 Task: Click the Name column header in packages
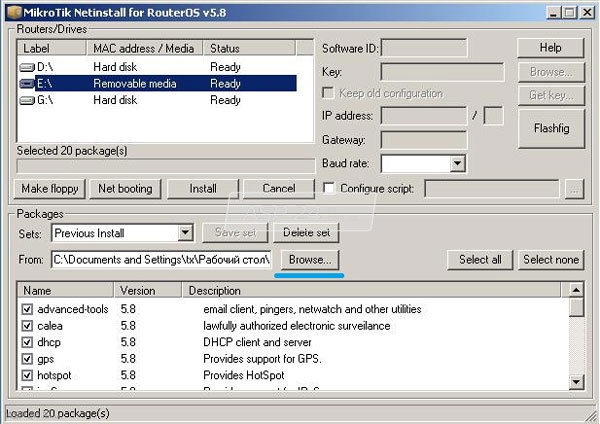tap(66, 291)
